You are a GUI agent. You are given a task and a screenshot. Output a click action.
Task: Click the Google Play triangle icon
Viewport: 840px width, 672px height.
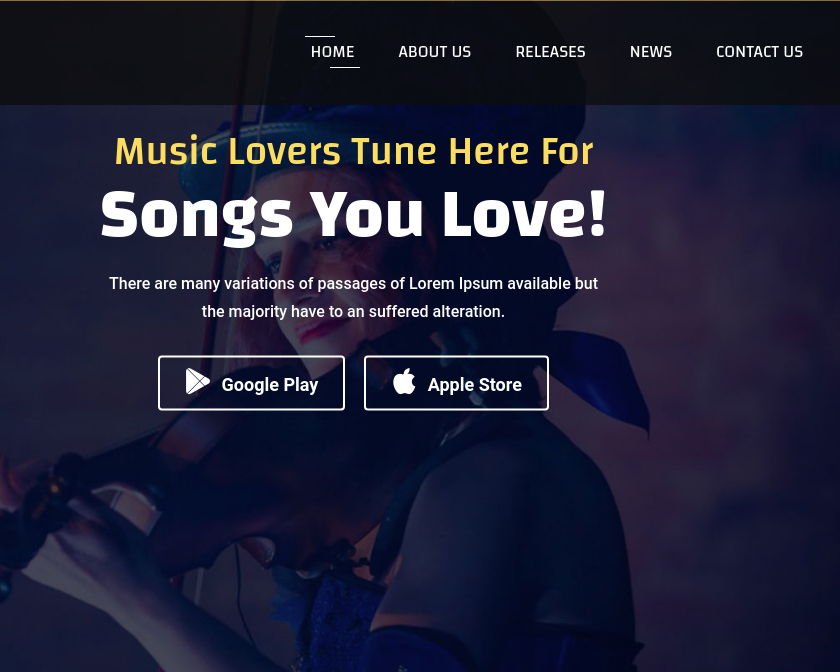[x=198, y=381]
